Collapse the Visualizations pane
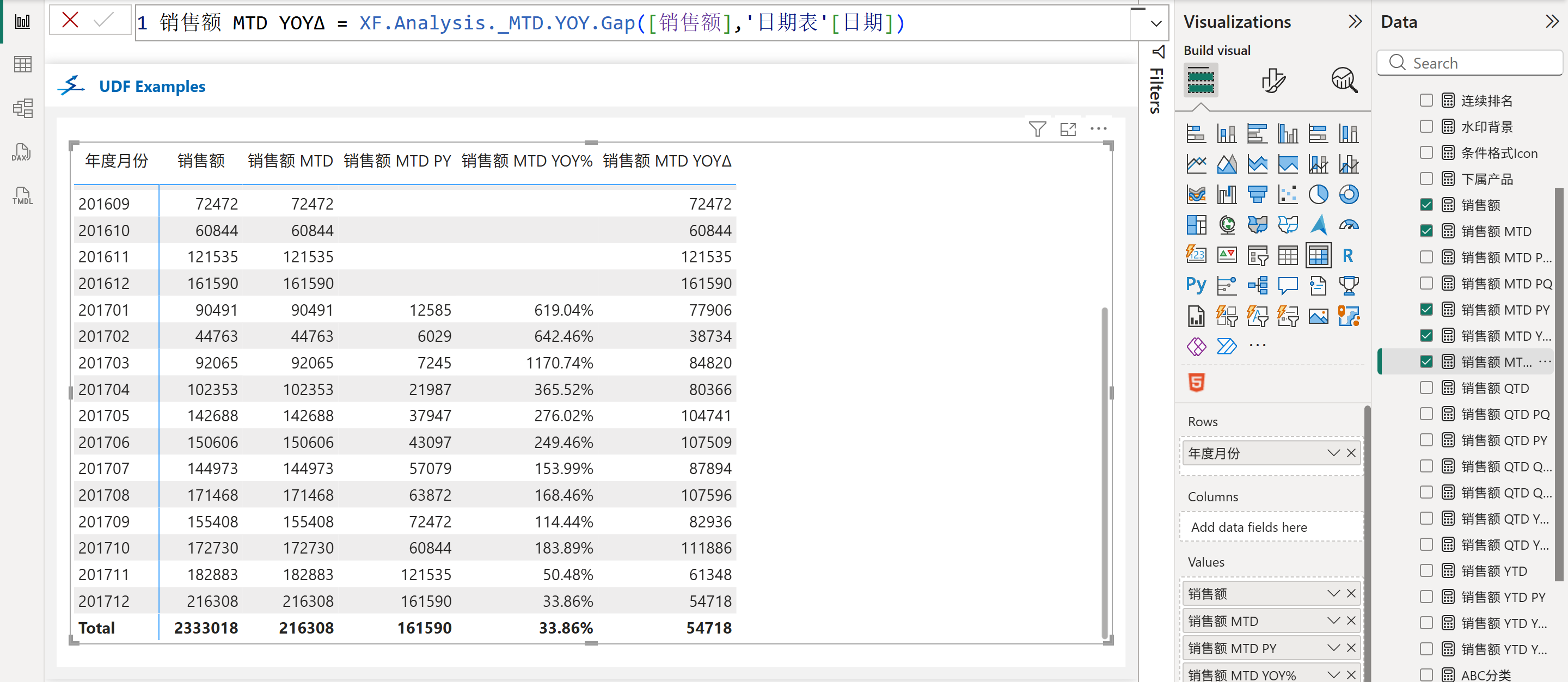 [x=1355, y=22]
